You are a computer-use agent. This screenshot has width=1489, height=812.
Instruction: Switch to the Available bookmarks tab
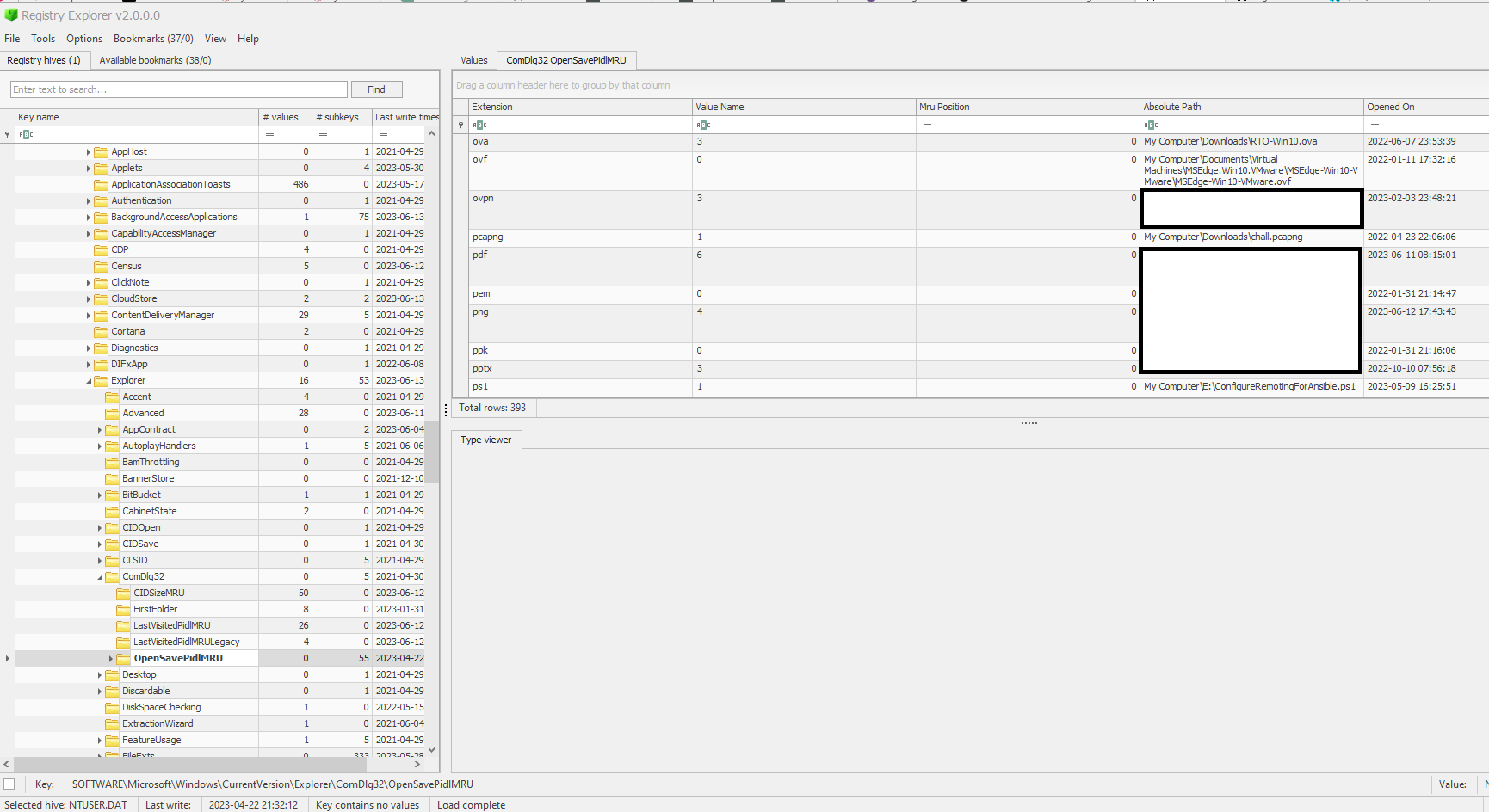(155, 60)
